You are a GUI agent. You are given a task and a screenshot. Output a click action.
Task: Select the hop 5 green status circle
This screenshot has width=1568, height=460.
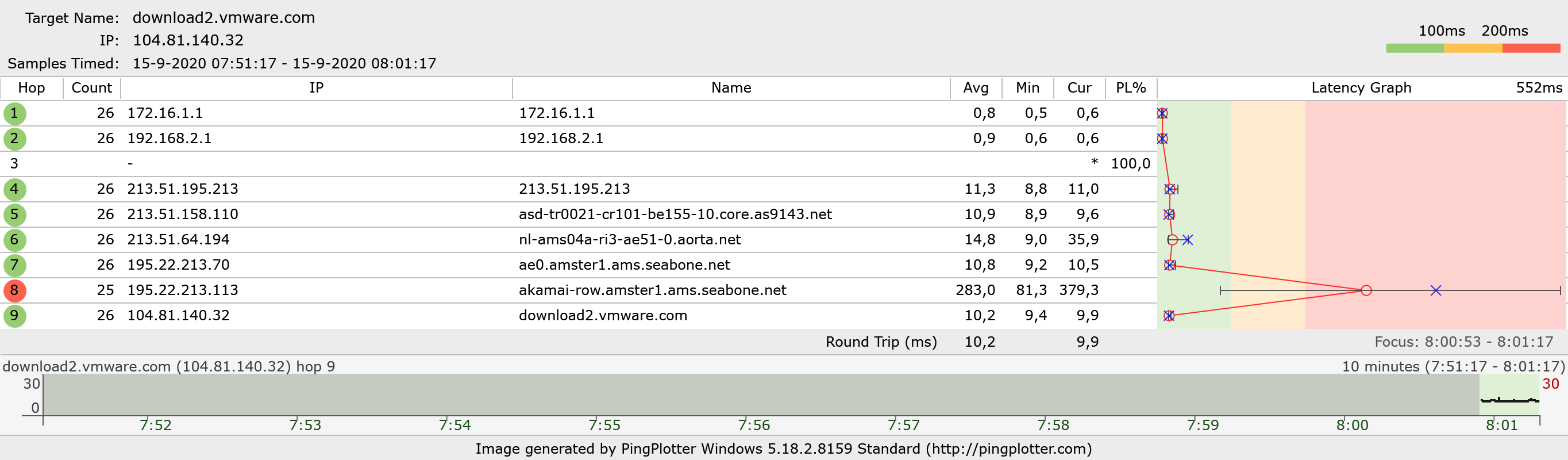tap(14, 214)
